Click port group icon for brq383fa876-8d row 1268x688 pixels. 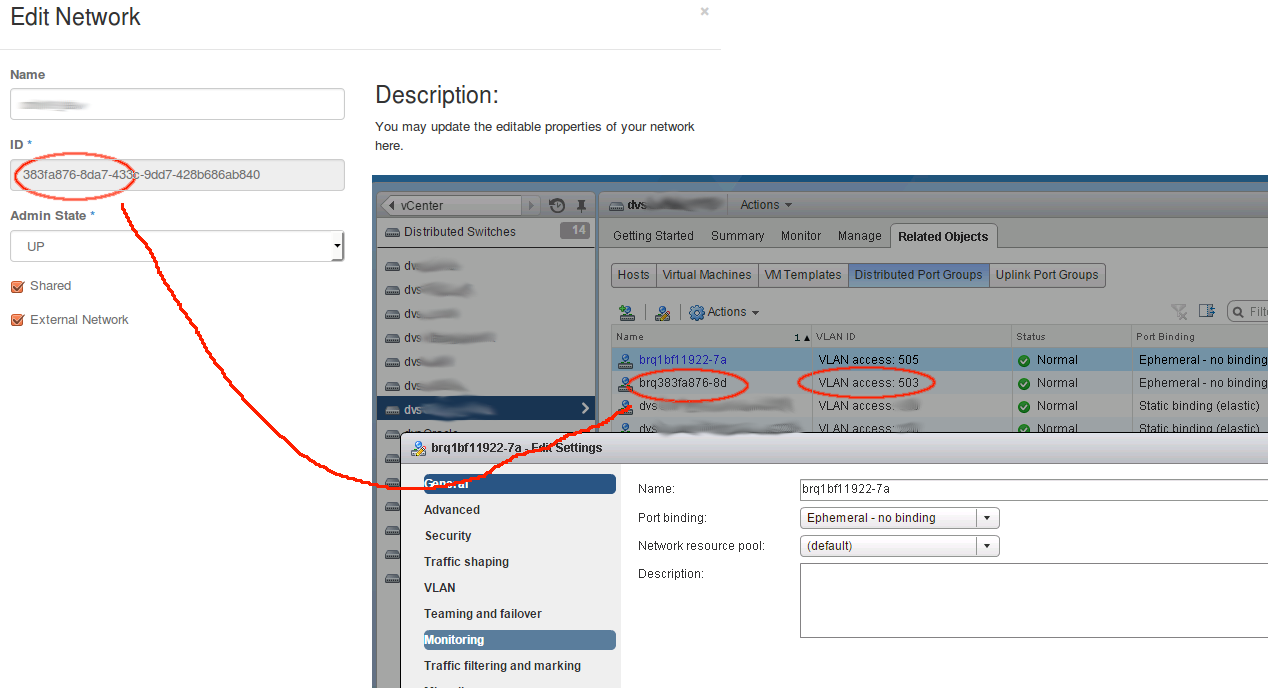coord(626,383)
